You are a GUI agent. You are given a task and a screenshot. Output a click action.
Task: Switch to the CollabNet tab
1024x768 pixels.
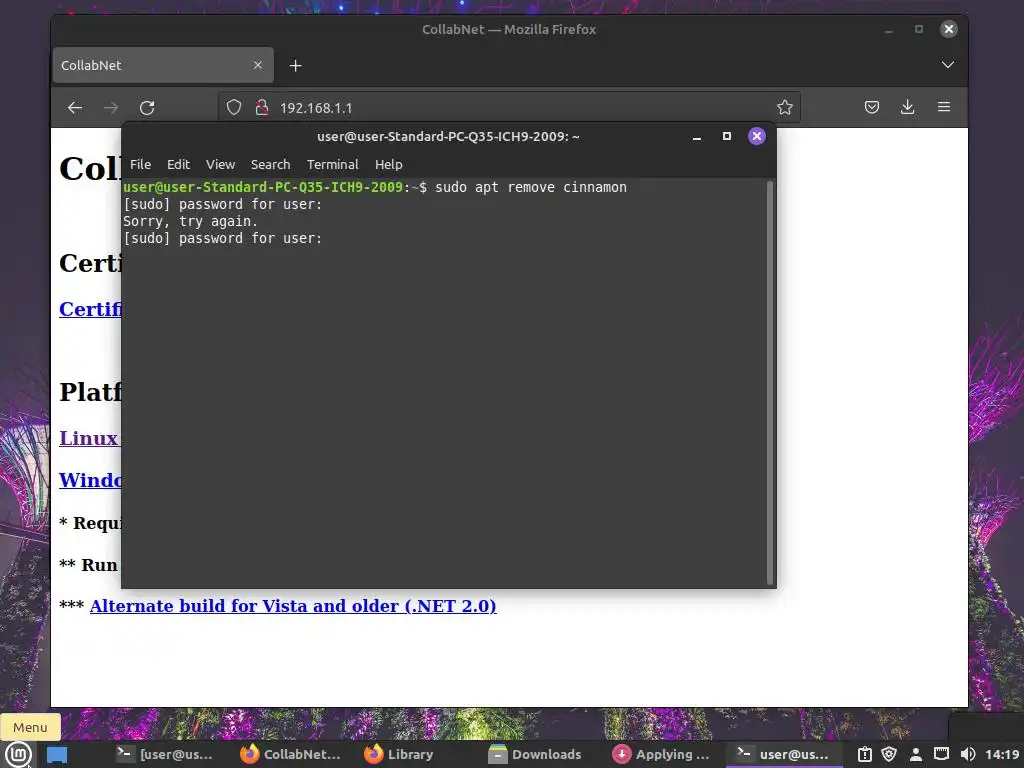point(163,65)
